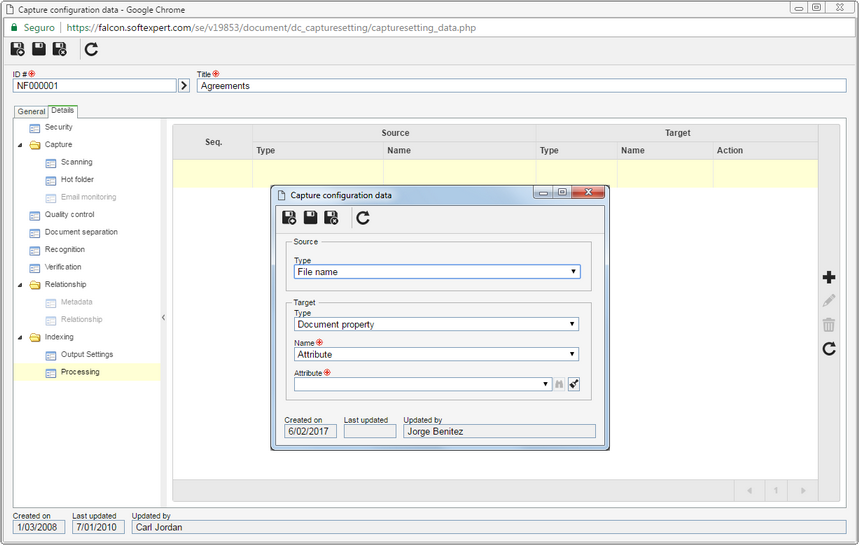Click the Source Name column header

click(460, 150)
